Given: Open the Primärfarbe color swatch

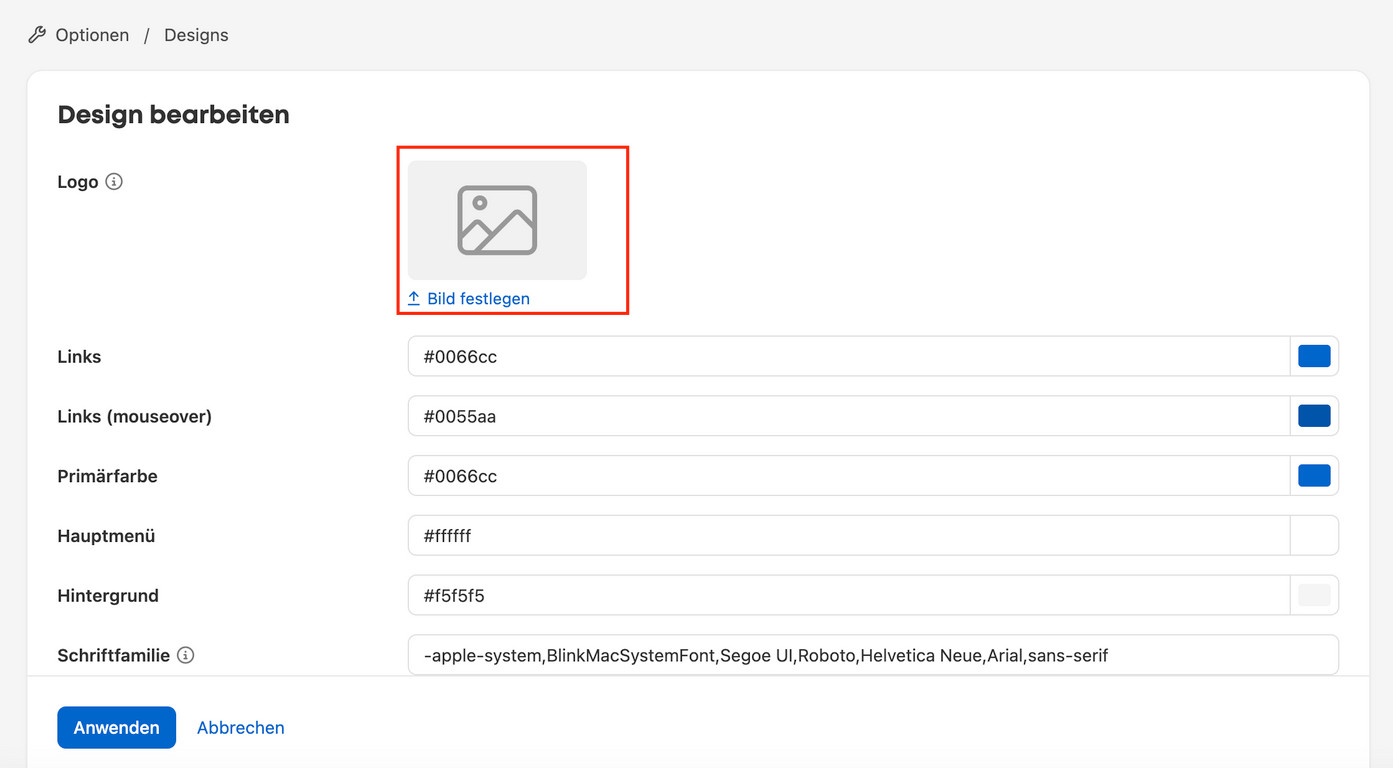Looking at the screenshot, I should click(x=1314, y=476).
